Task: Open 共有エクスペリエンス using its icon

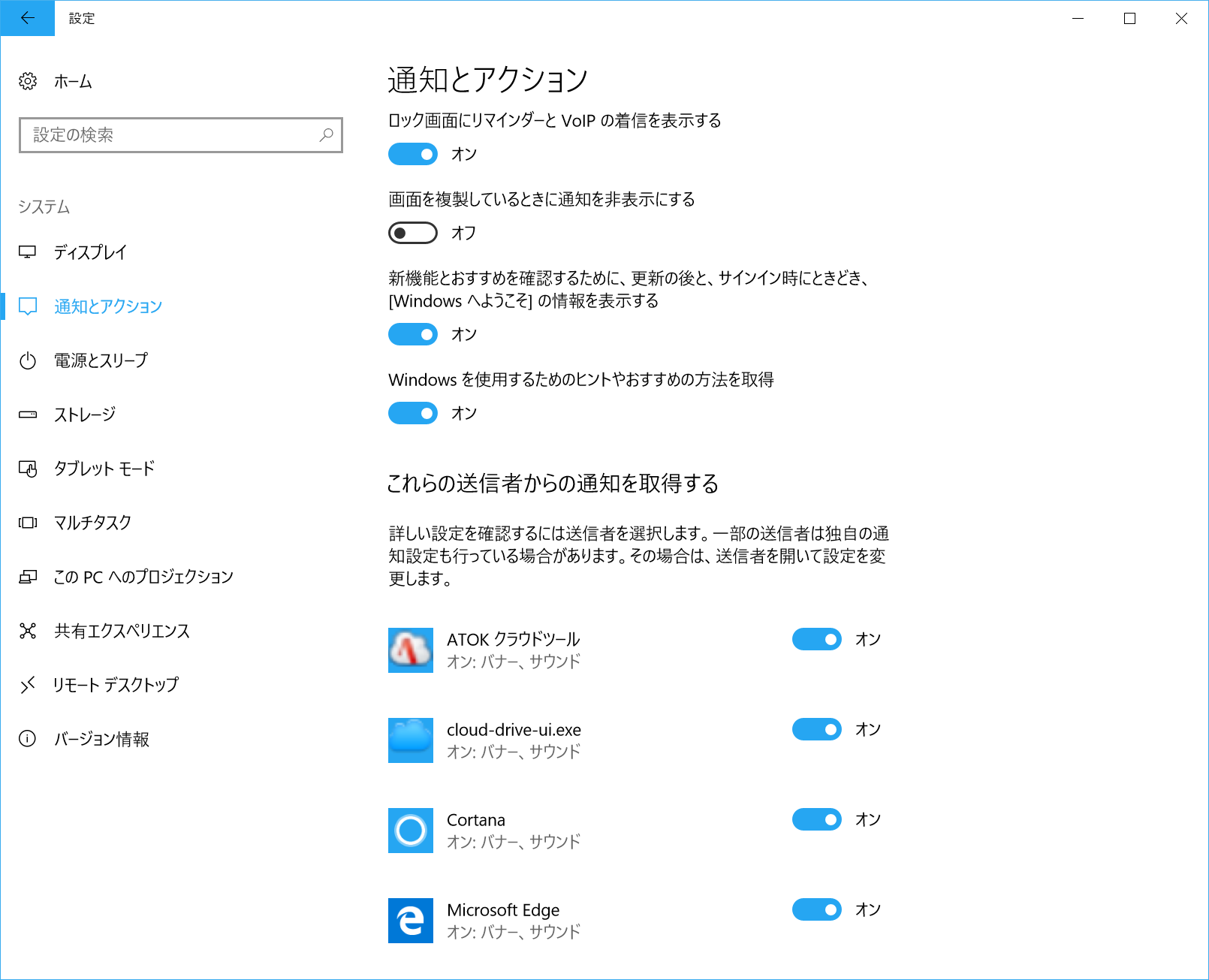Action: click(x=28, y=631)
